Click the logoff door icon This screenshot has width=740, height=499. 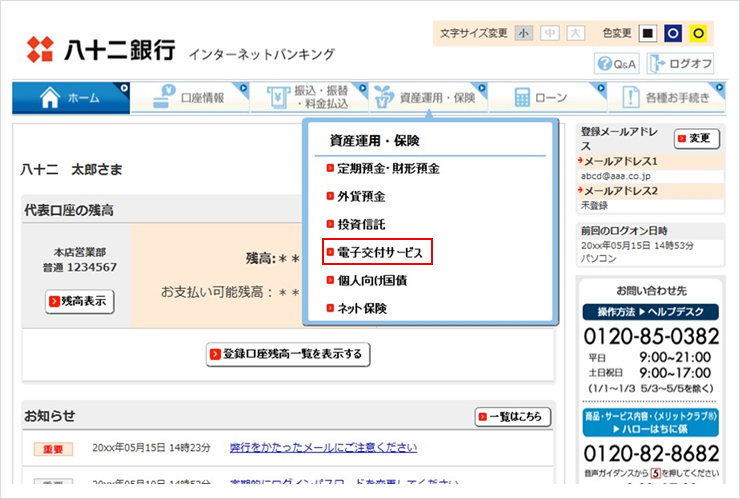point(657,64)
